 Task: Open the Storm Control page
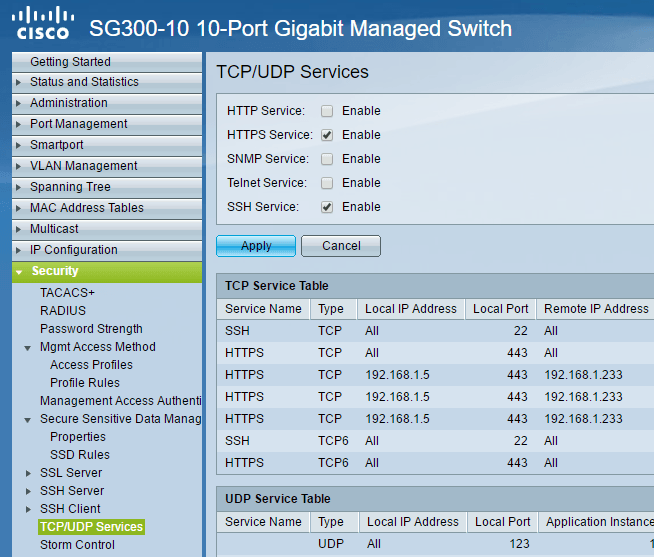click(x=77, y=545)
